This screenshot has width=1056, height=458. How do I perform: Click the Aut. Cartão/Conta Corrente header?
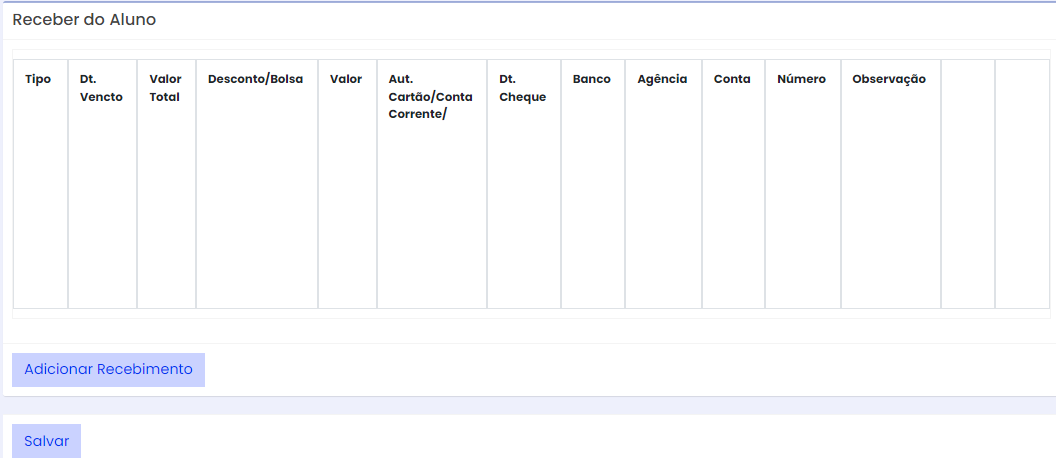tap(430, 97)
